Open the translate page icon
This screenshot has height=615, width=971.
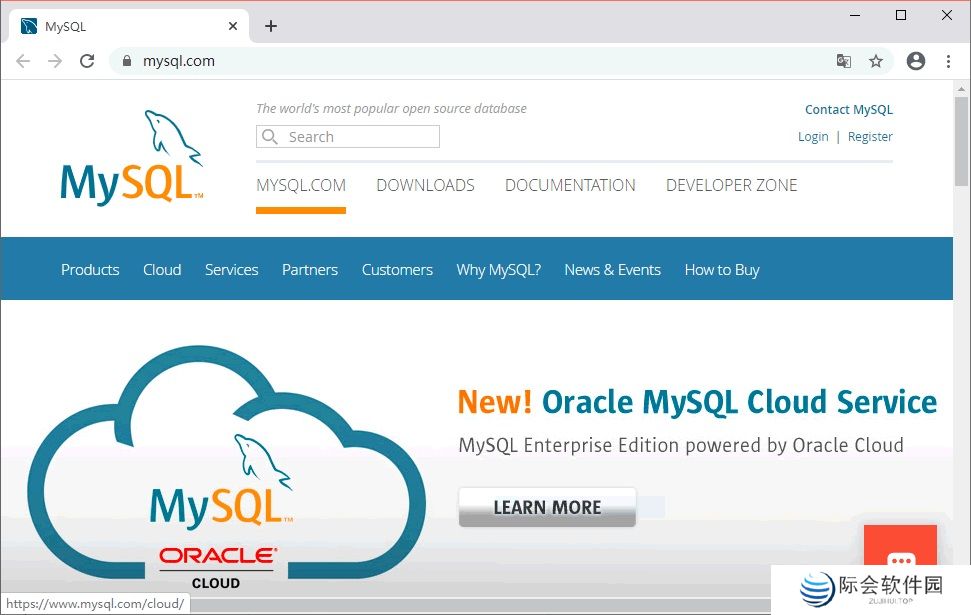(x=844, y=61)
